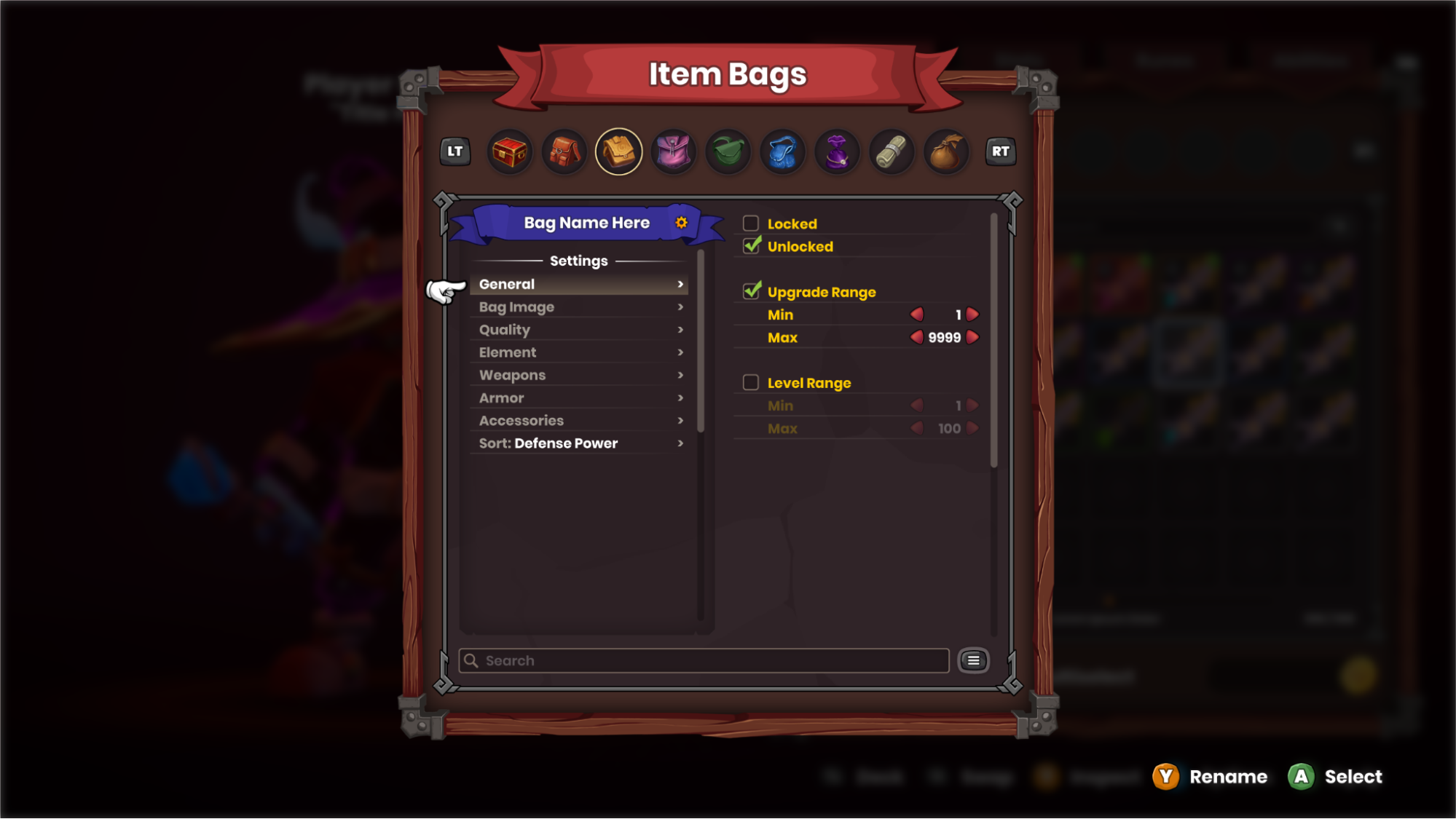Expand the Quality settings row

580,330
